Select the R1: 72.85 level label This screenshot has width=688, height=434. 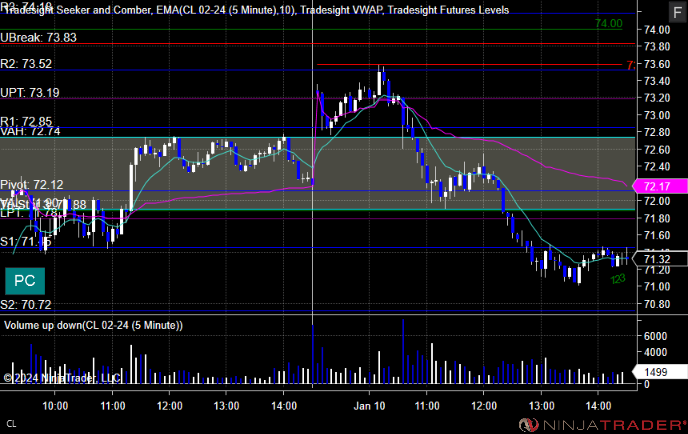(x=26, y=121)
